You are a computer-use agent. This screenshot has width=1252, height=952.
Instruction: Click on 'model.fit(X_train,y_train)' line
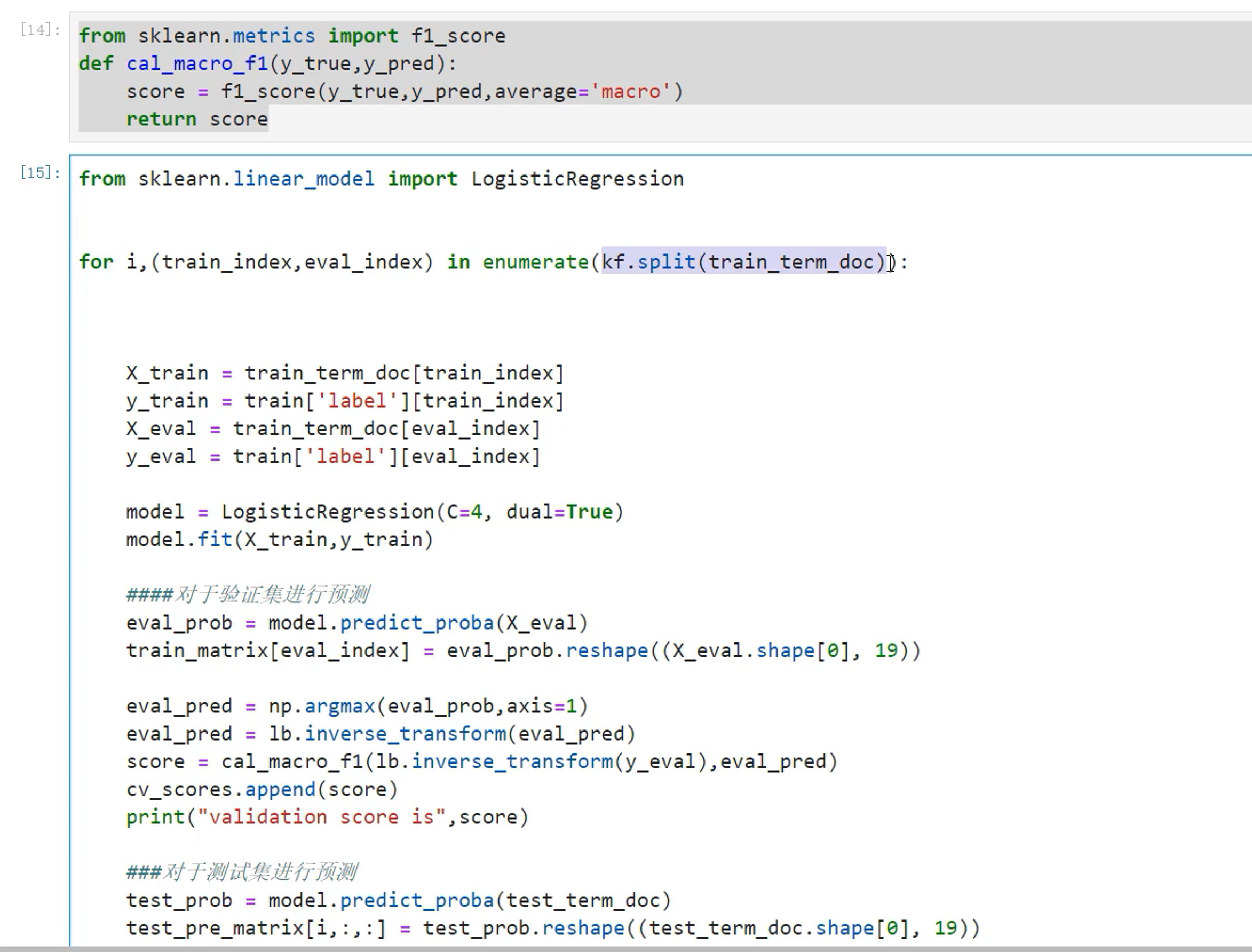pyautogui.click(x=279, y=540)
